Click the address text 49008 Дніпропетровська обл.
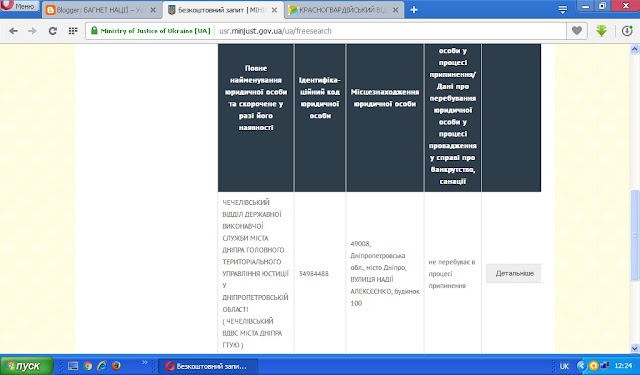Image resolution: width=640 pixels, height=375 pixels. click(x=384, y=273)
